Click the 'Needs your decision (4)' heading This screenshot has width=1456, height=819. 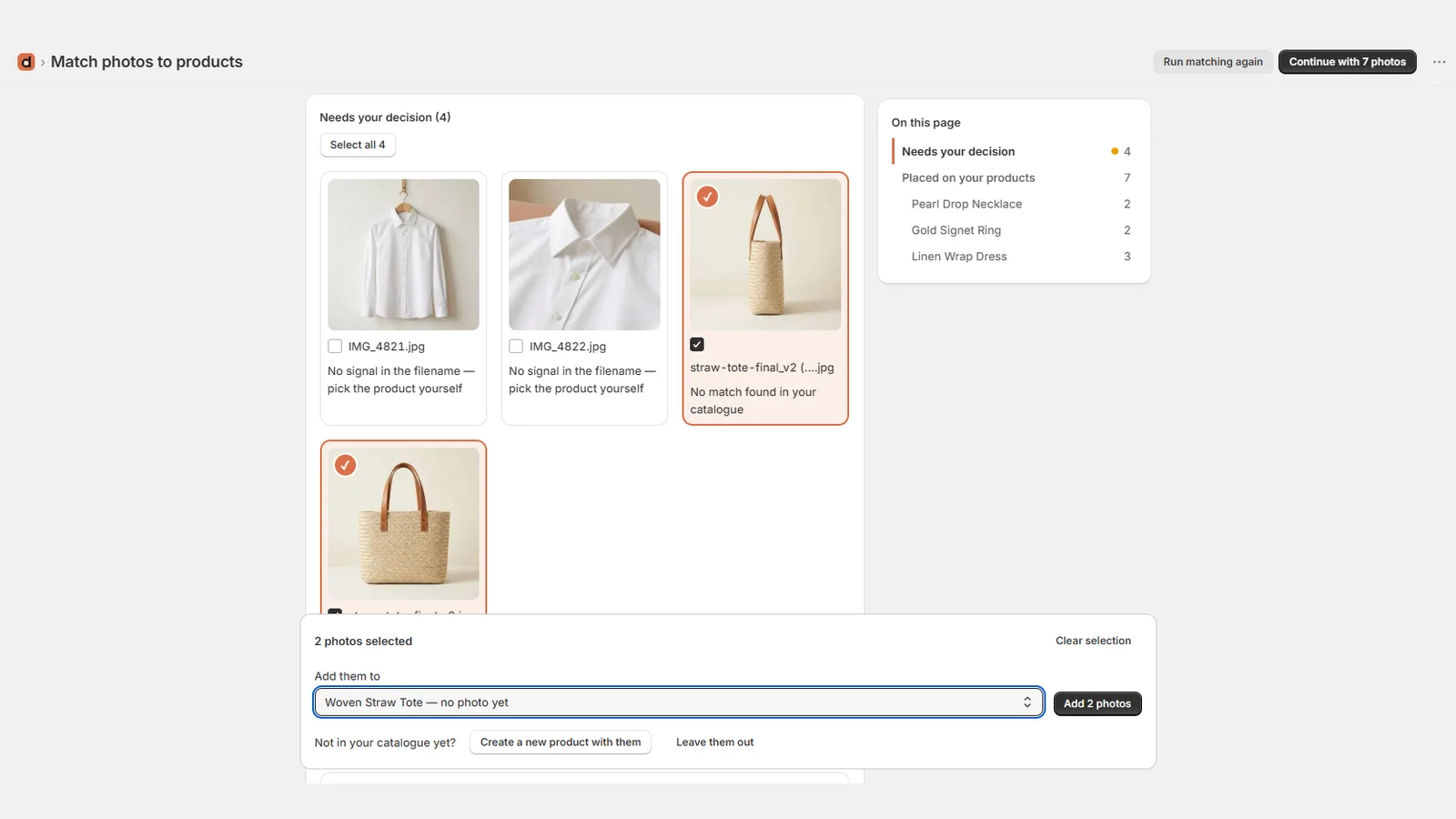click(385, 117)
